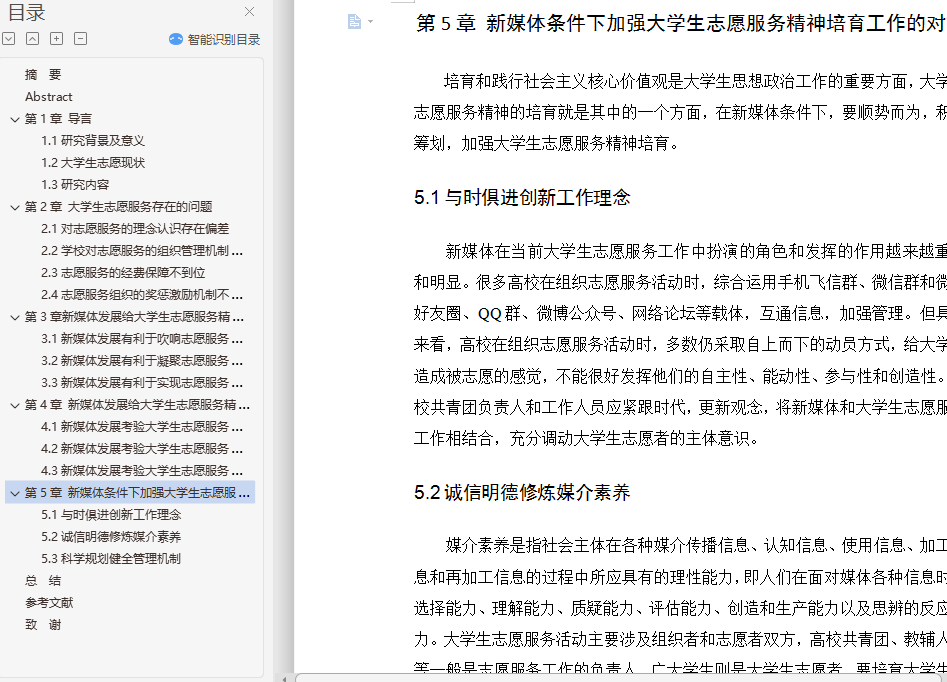This screenshot has width=947, height=682.
Task: Jump to the Abstract entry
Action: click(x=48, y=97)
